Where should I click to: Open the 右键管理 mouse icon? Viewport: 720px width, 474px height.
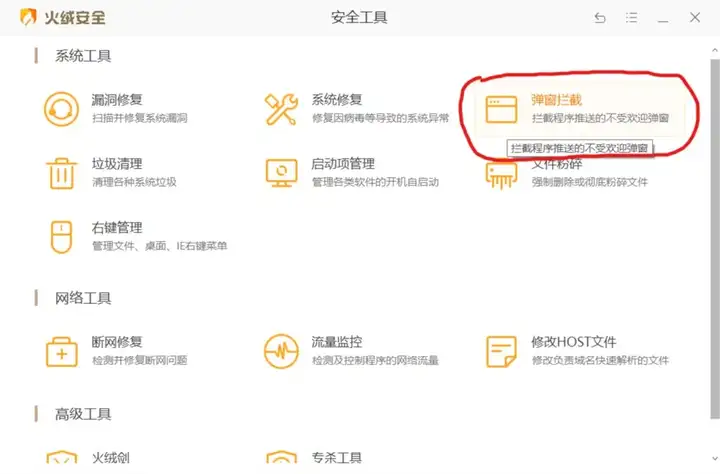pyautogui.click(x=61, y=237)
